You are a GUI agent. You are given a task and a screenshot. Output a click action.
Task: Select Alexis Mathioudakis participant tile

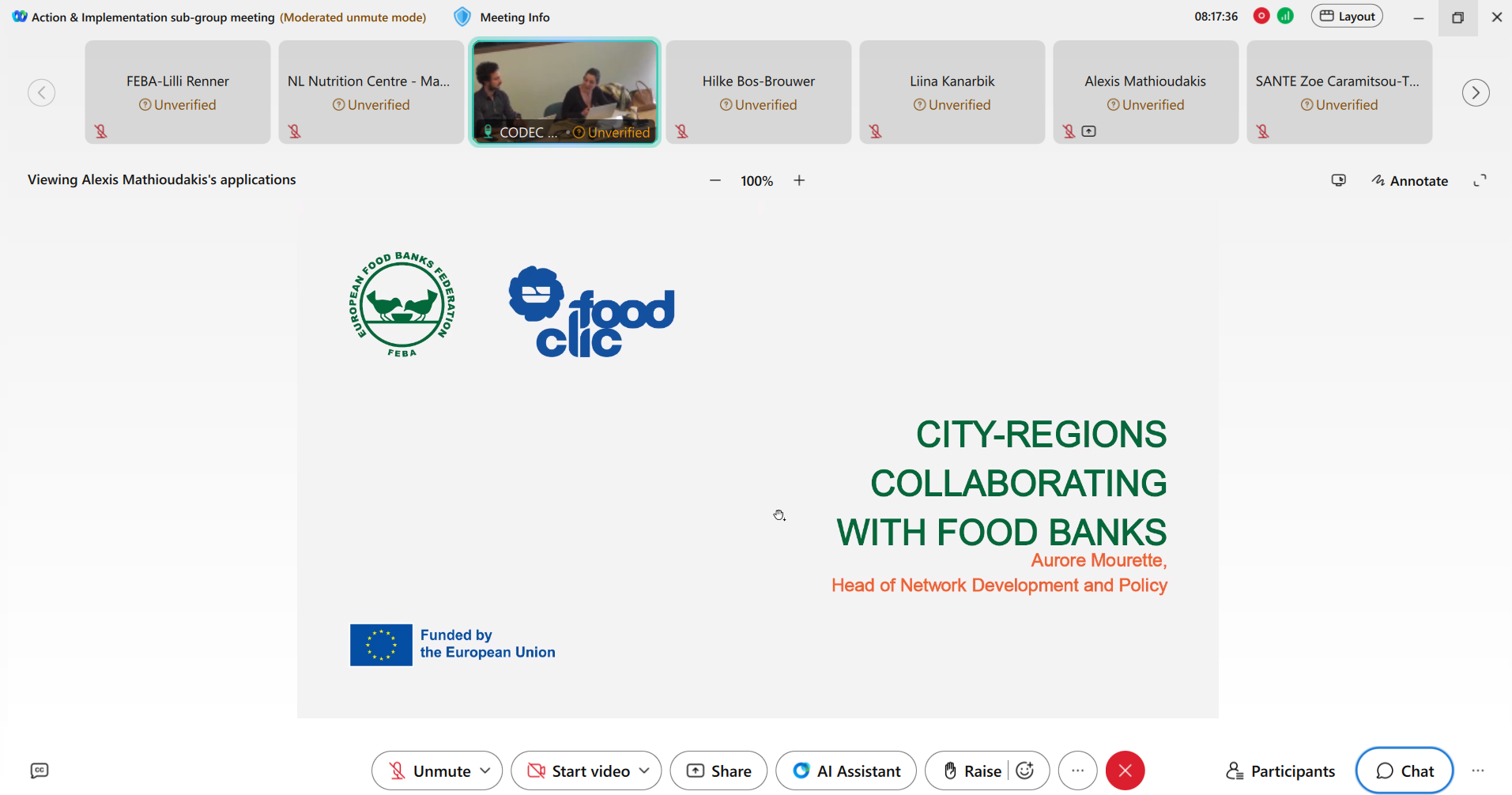1146,92
